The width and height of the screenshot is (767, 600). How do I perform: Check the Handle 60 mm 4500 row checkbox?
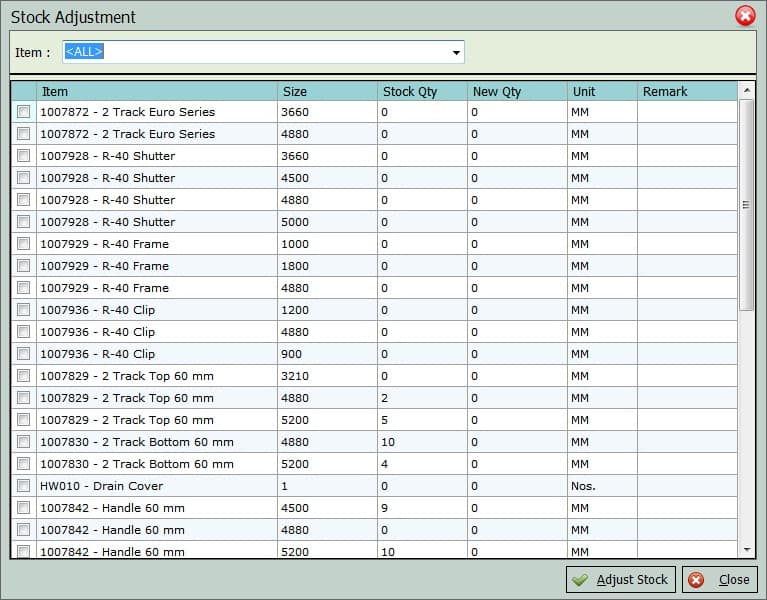23,508
